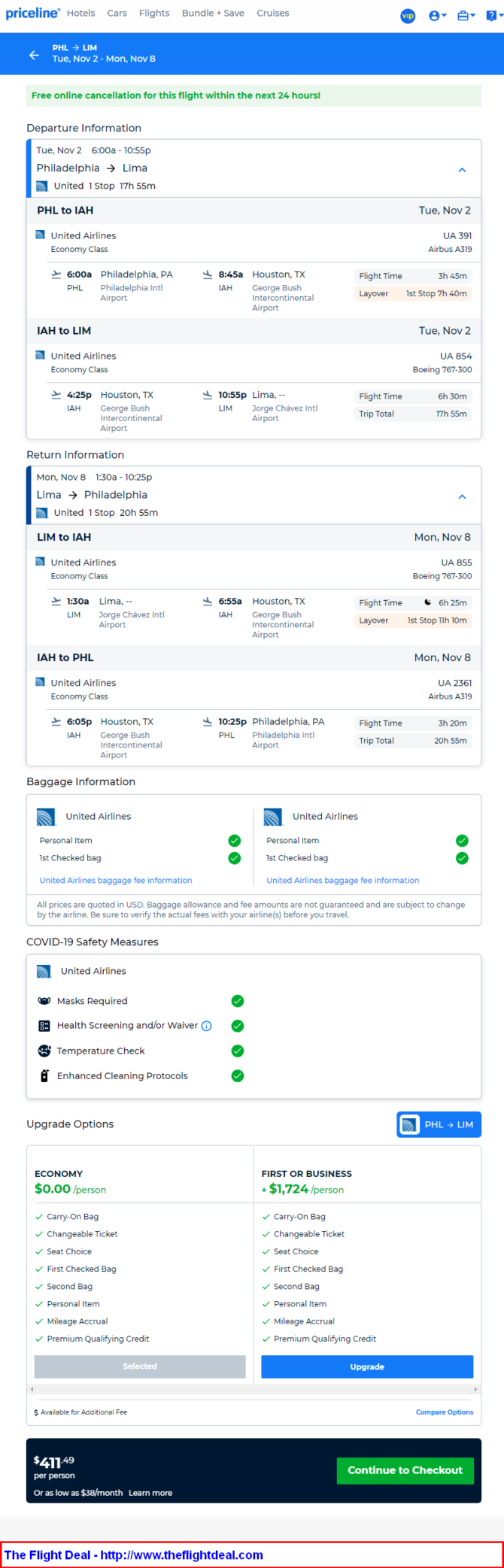
Task: Click the Priceline logo
Action: click(32, 14)
